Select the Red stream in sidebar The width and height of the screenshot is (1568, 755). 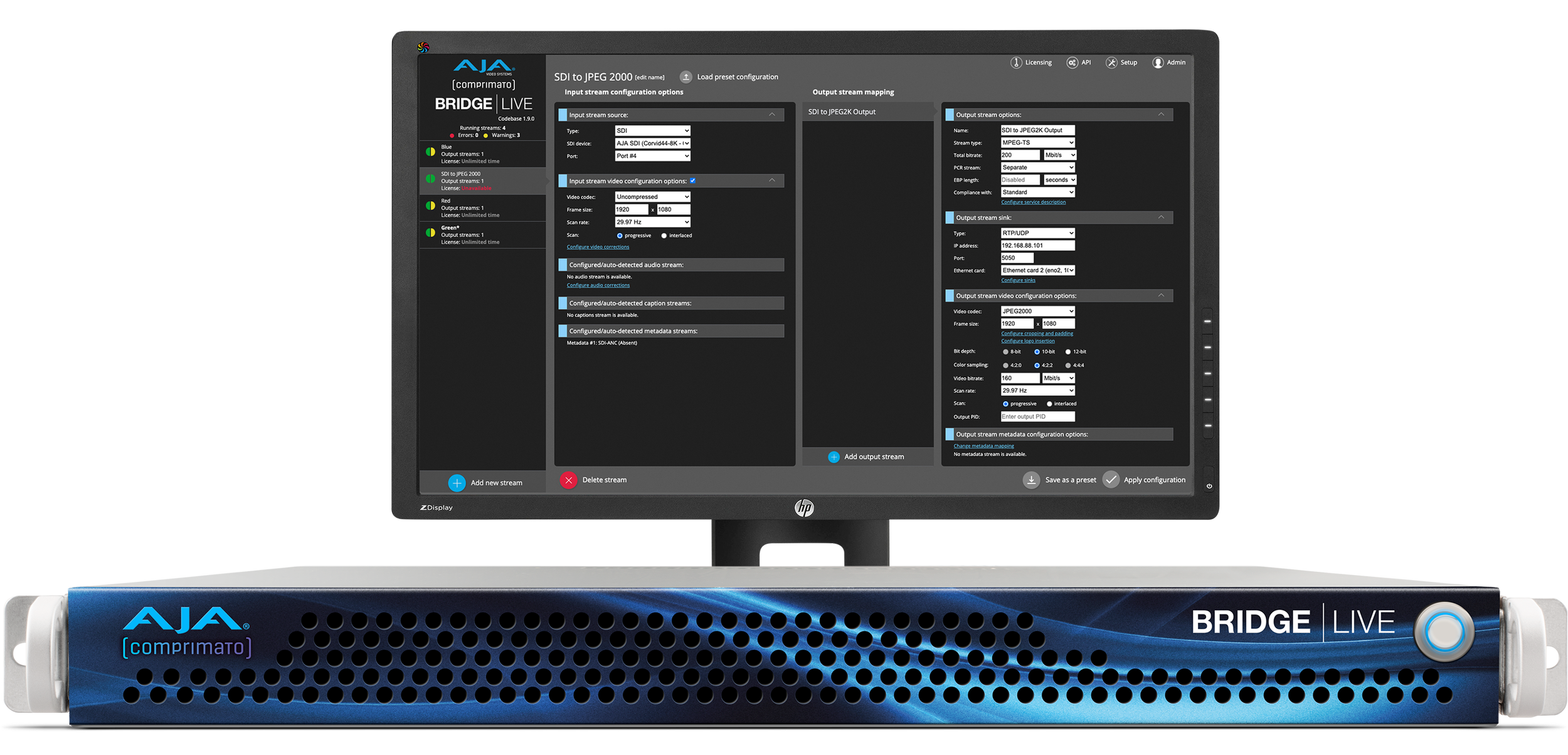[482, 208]
